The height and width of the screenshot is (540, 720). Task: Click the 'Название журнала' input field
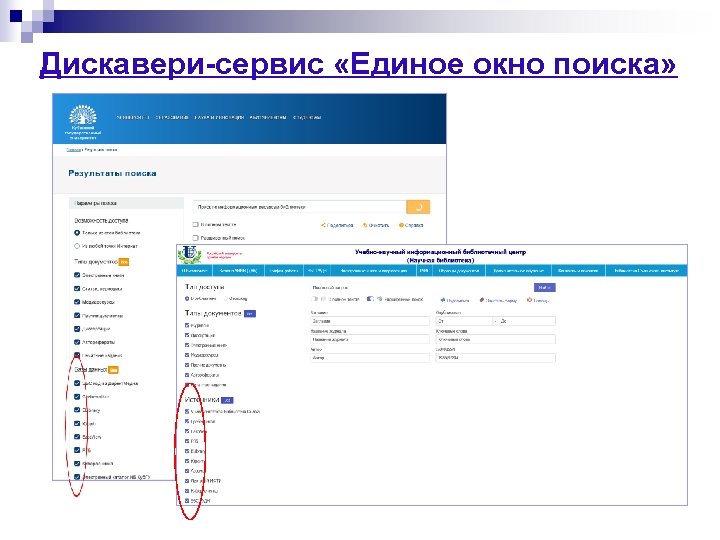pyautogui.click(x=370, y=339)
